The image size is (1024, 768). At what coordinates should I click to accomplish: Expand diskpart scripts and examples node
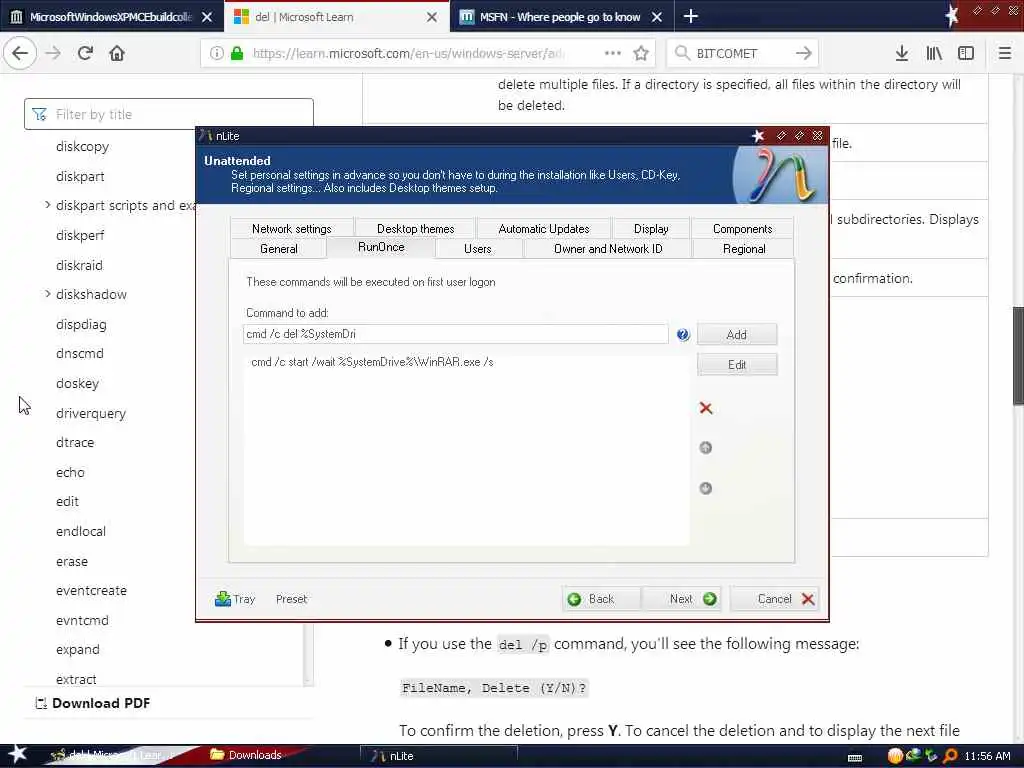(x=47, y=205)
